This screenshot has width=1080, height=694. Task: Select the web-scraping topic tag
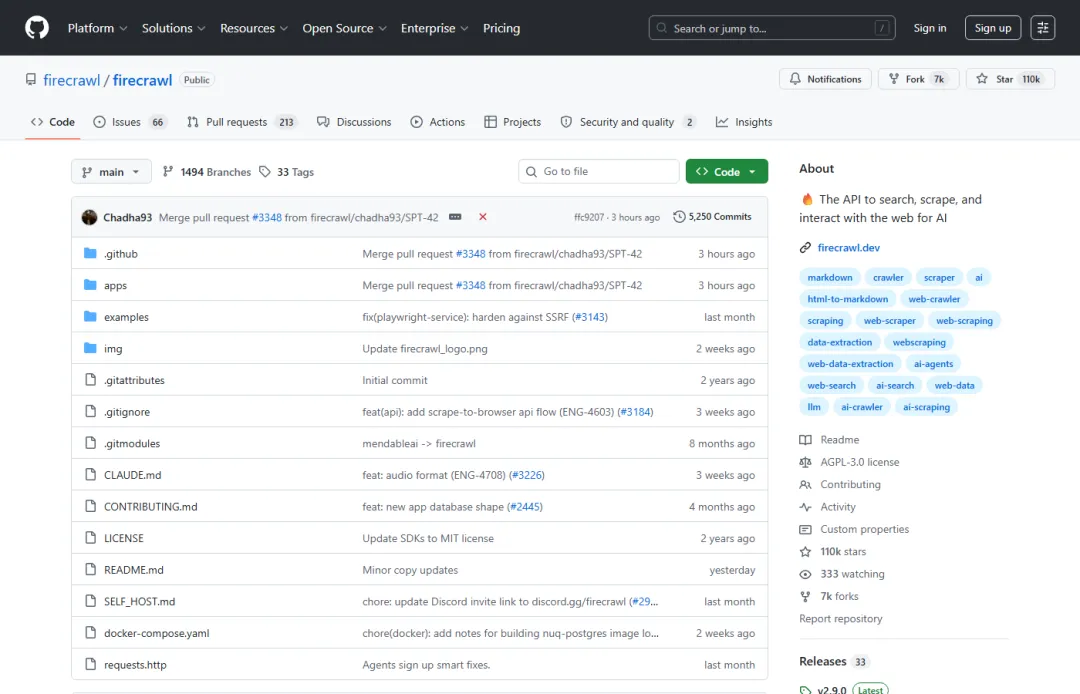point(964,321)
